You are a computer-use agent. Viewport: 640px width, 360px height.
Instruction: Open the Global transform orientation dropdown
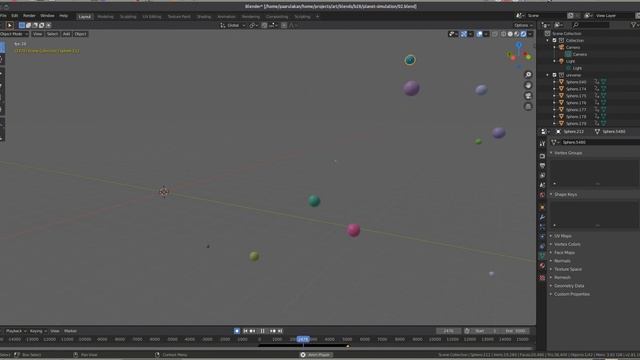tap(233, 25)
